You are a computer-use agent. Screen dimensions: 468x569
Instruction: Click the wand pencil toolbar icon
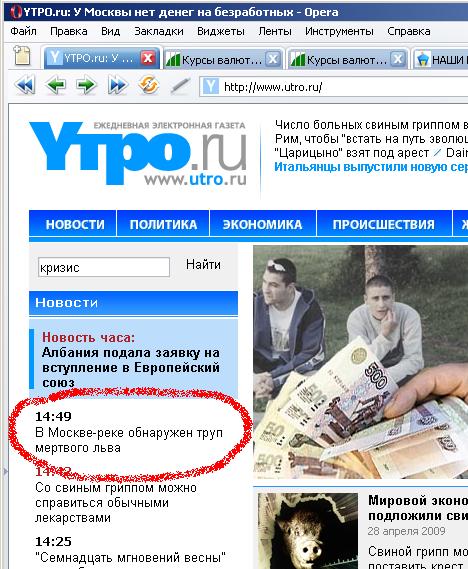180,86
